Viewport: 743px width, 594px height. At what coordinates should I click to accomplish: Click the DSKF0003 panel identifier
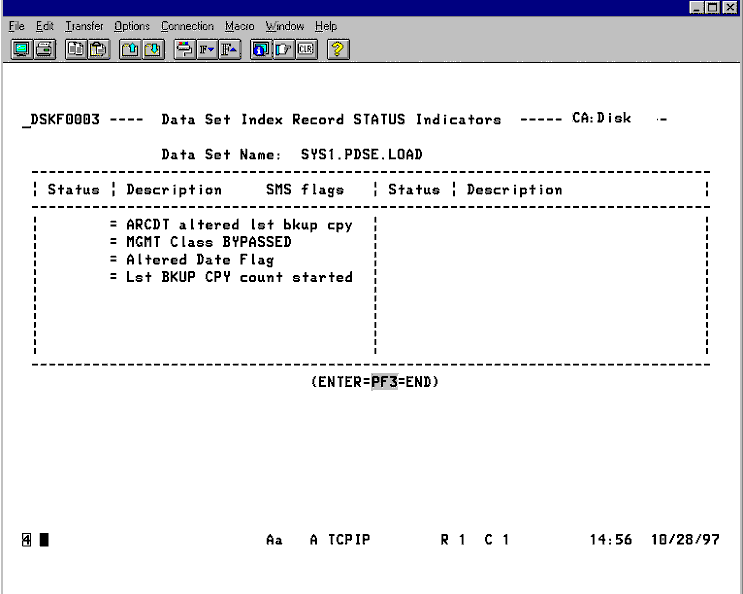point(65,119)
